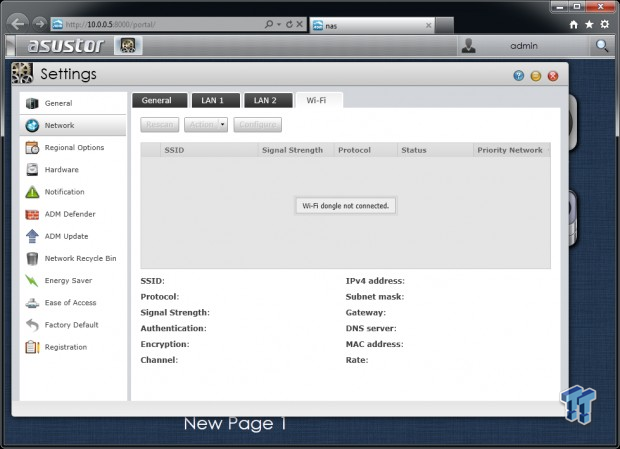Click the refresh icon in address bar
620x449 pixels.
coord(289,24)
